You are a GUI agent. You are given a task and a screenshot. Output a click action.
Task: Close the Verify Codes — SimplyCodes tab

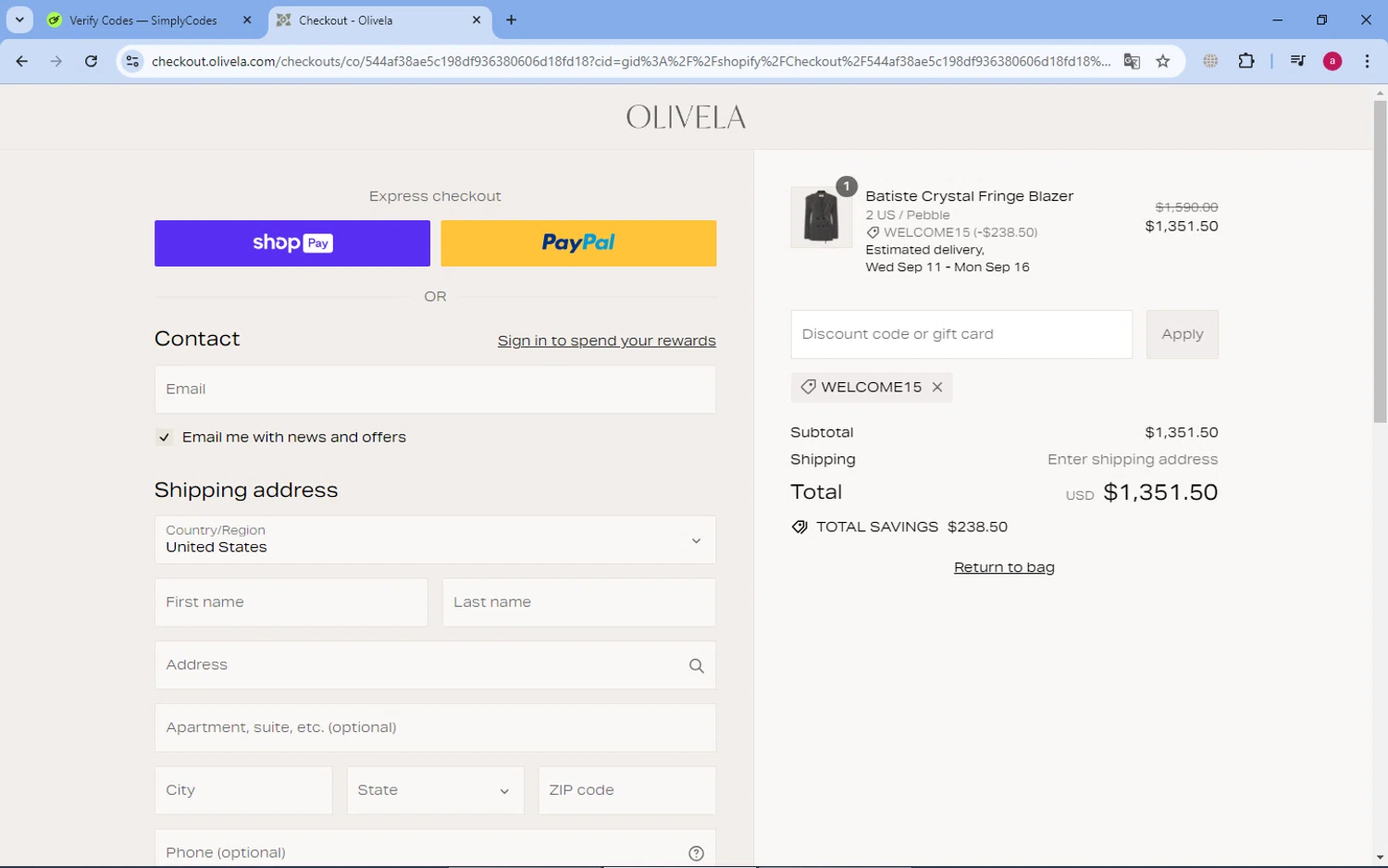pos(247,19)
